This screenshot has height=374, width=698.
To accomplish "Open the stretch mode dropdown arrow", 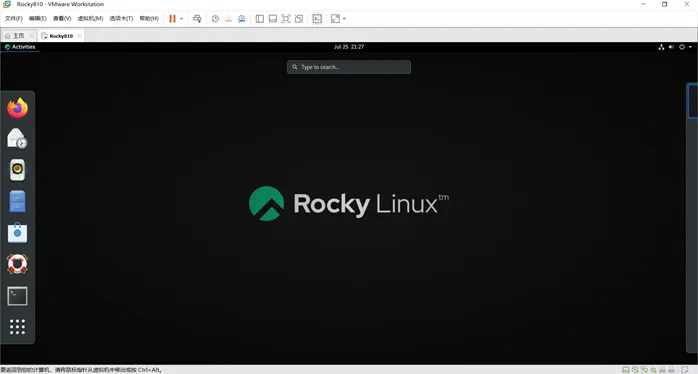I will 344,19.
